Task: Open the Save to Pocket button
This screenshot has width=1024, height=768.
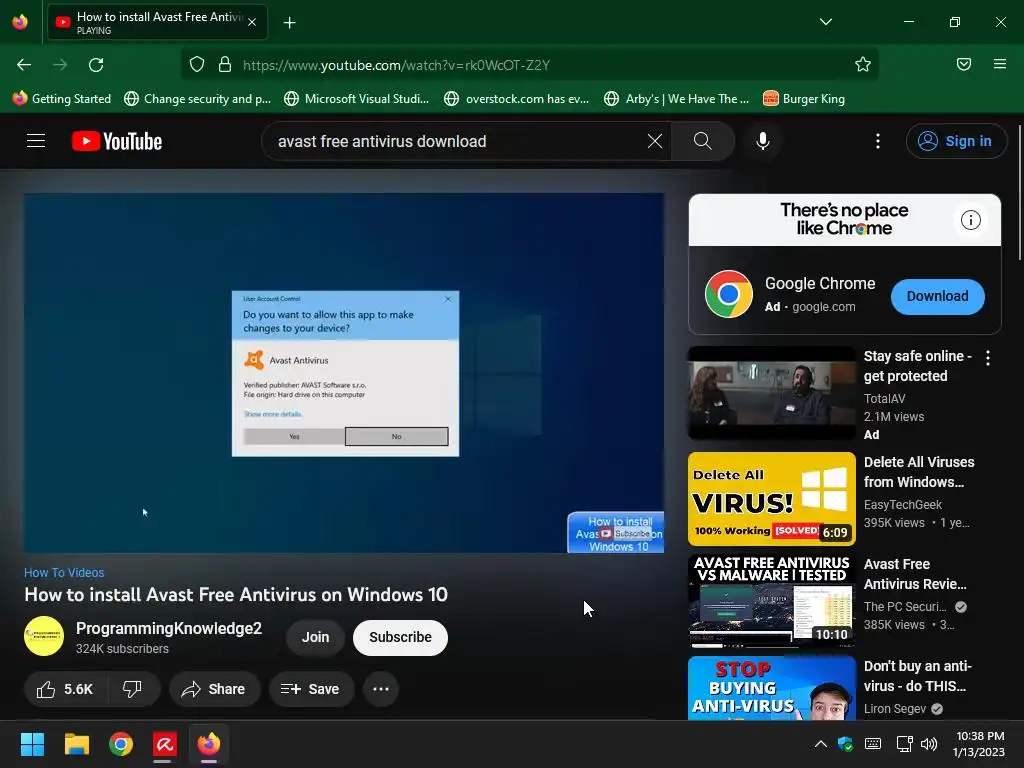Action: click(x=964, y=65)
